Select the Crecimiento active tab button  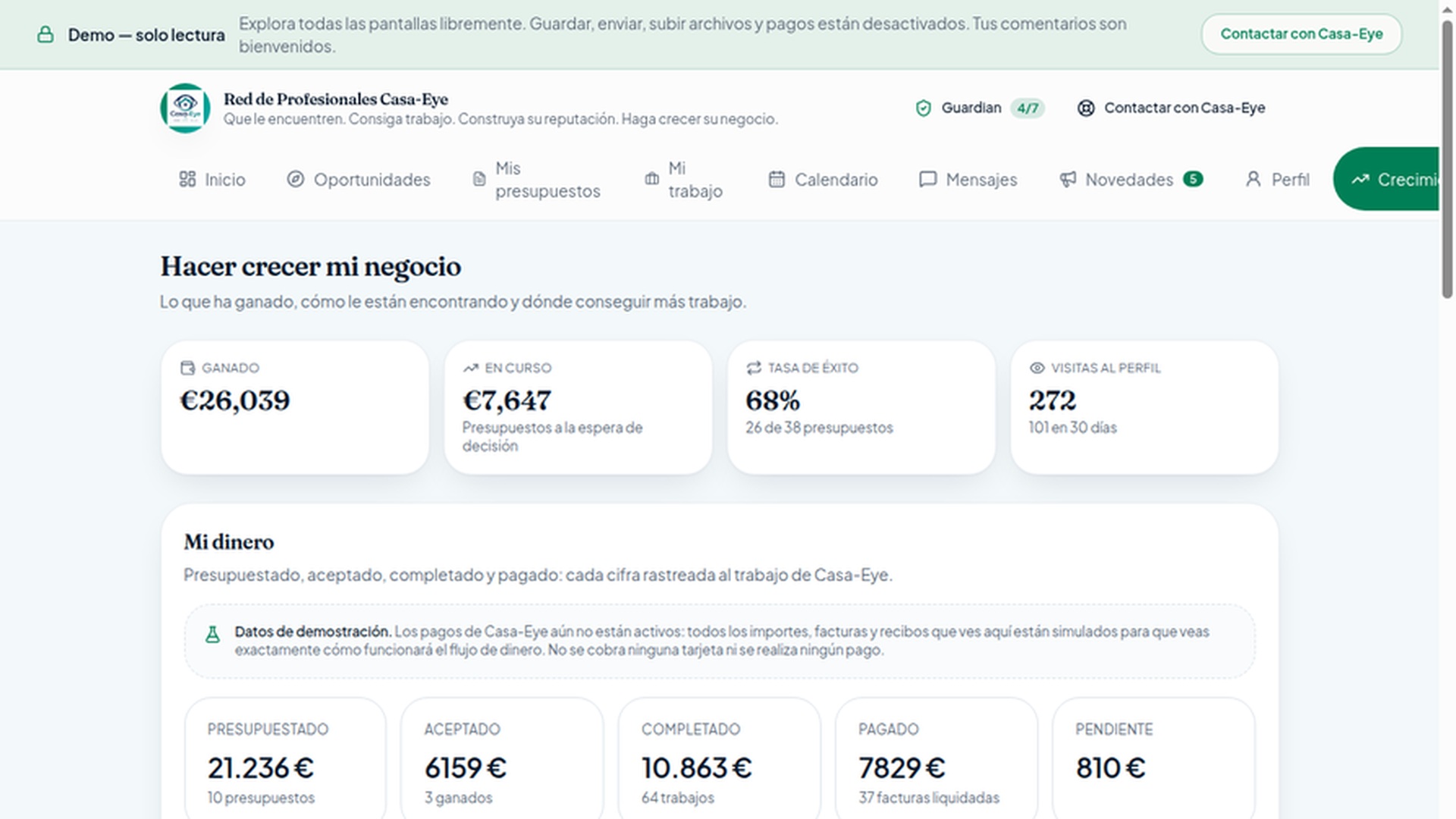[x=1386, y=179]
